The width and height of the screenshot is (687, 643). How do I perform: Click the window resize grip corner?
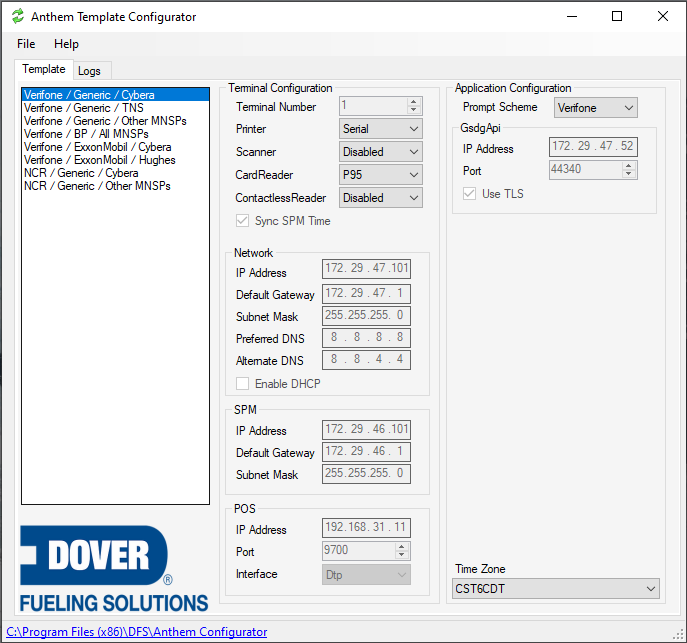pos(679,636)
